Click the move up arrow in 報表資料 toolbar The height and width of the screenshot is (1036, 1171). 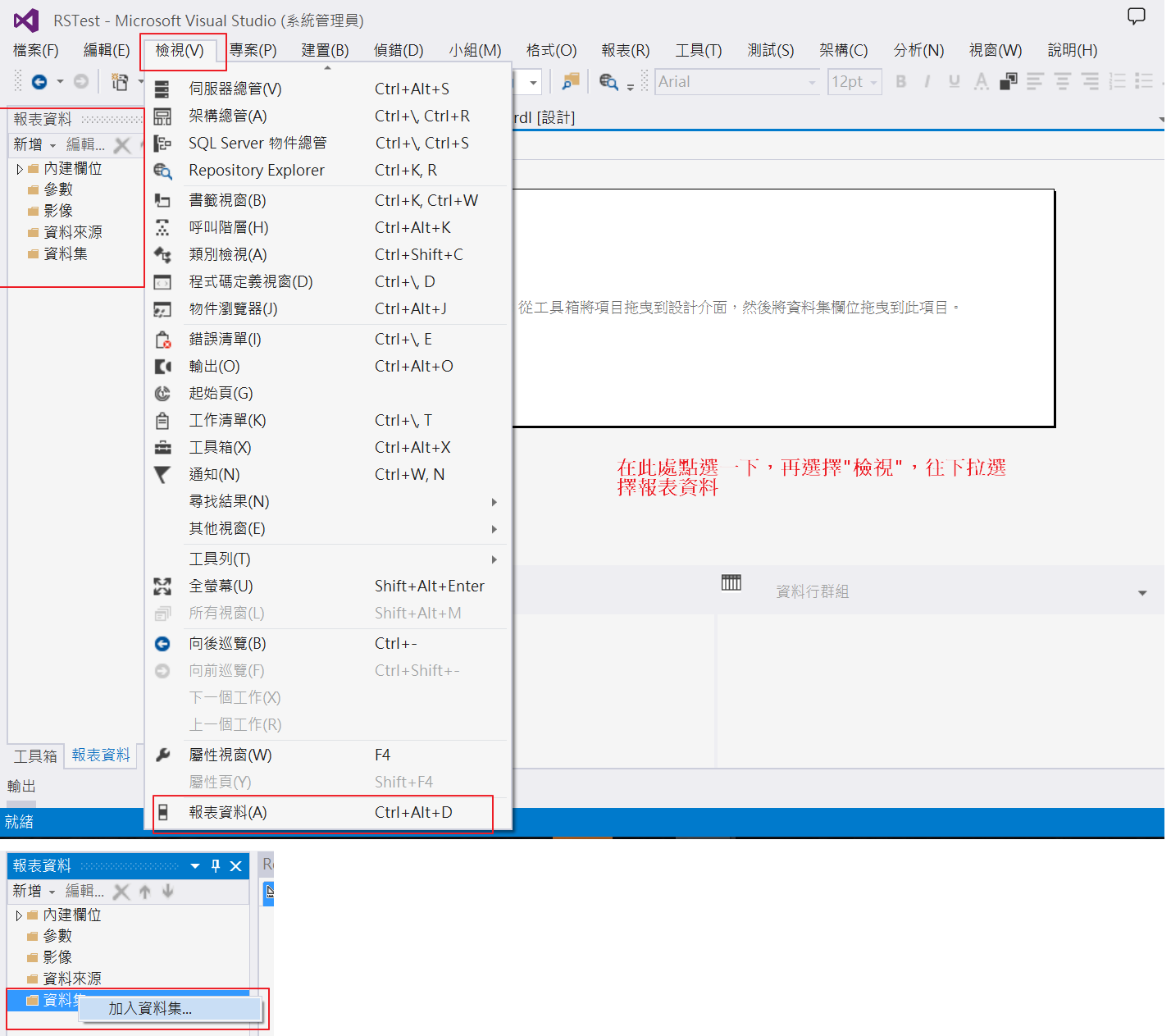145,891
